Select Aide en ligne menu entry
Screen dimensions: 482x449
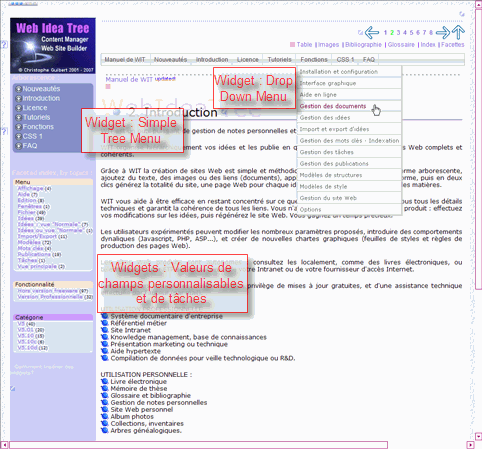[x=349, y=95]
